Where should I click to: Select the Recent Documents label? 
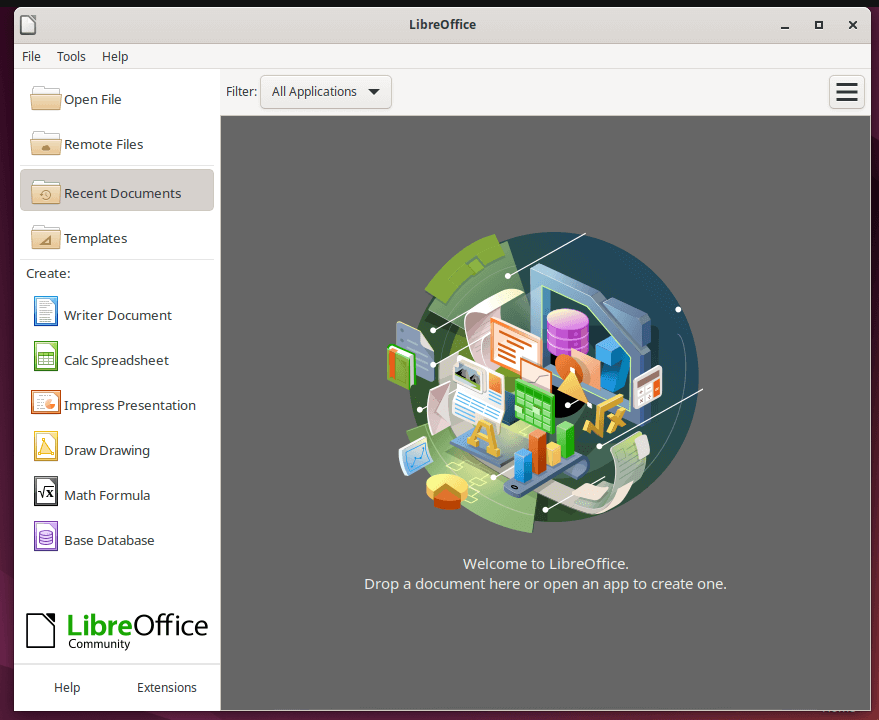[122, 193]
